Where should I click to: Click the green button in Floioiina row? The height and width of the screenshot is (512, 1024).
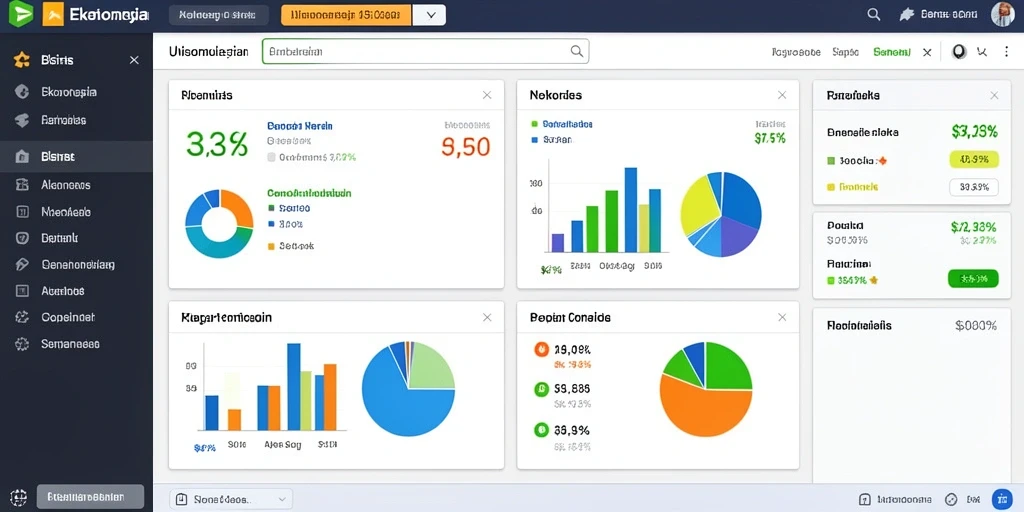click(x=973, y=279)
